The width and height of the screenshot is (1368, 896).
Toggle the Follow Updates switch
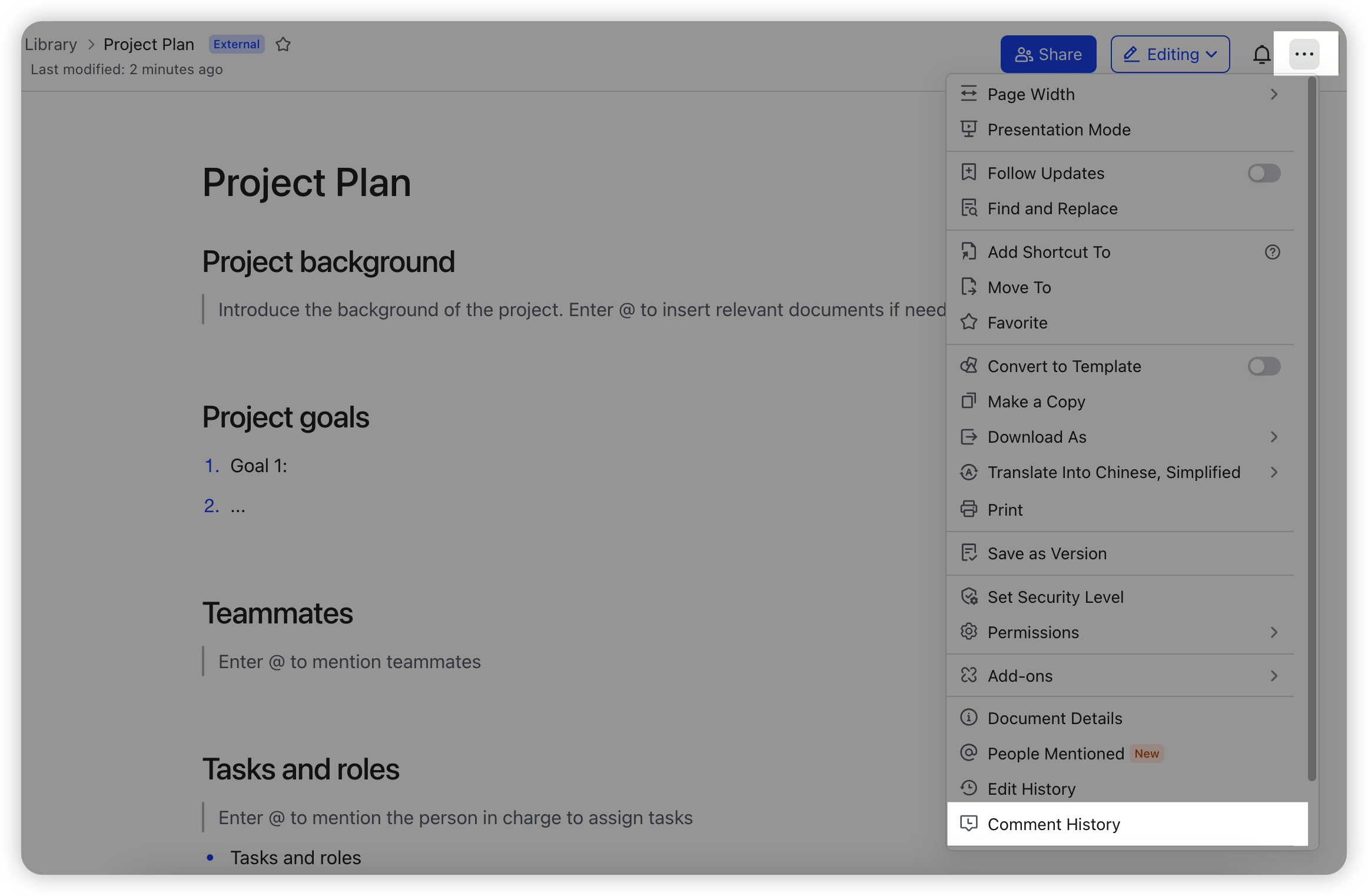pyautogui.click(x=1263, y=173)
